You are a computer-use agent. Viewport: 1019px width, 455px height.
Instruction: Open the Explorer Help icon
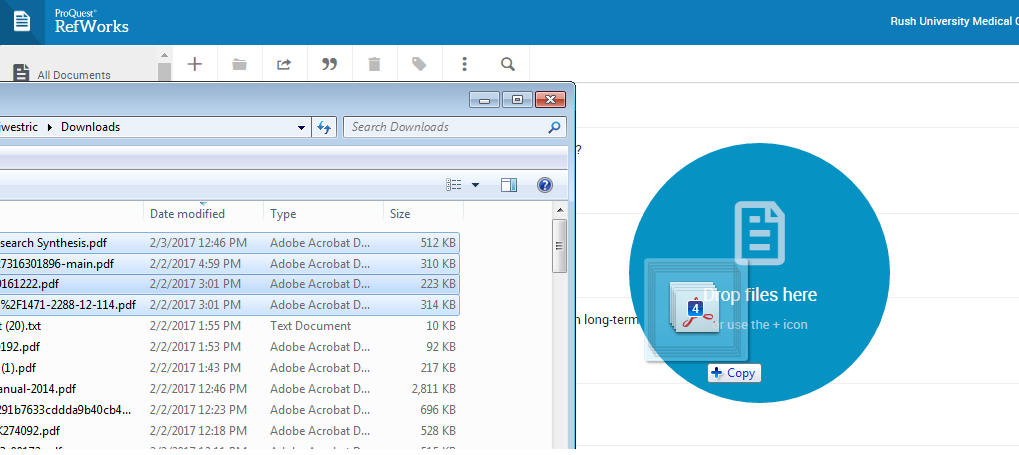pyautogui.click(x=545, y=185)
